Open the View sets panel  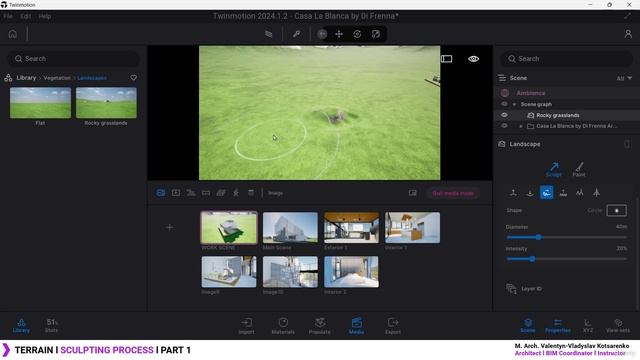pyautogui.click(x=618, y=326)
